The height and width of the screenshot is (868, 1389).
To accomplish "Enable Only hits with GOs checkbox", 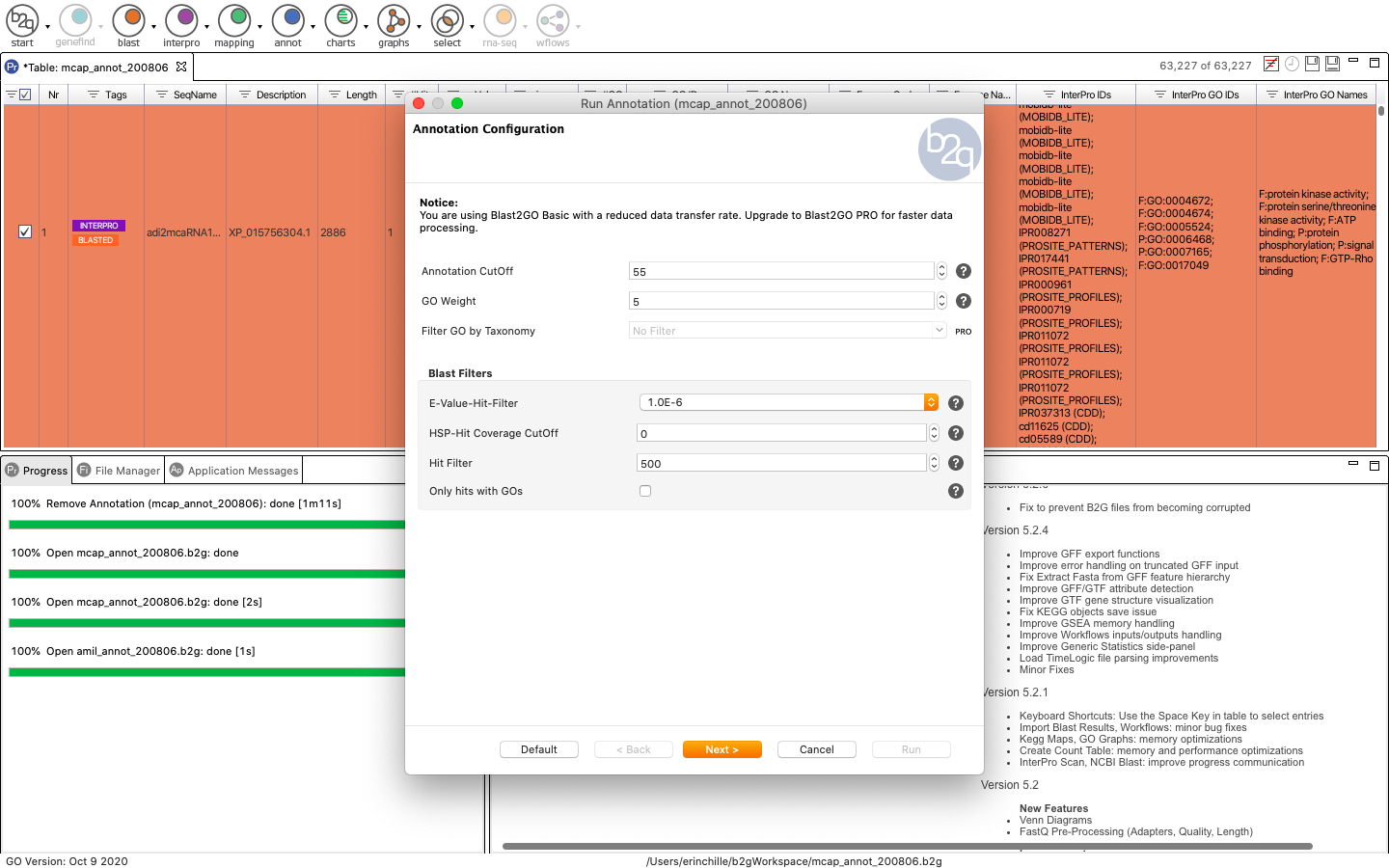I will pyautogui.click(x=645, y=491).
